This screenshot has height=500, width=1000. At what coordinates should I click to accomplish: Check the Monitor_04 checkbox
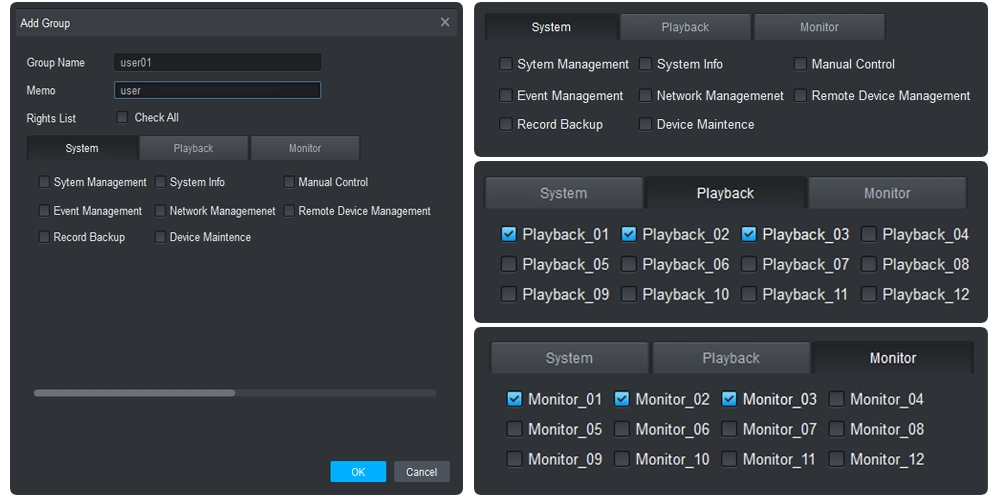point(836,399)
